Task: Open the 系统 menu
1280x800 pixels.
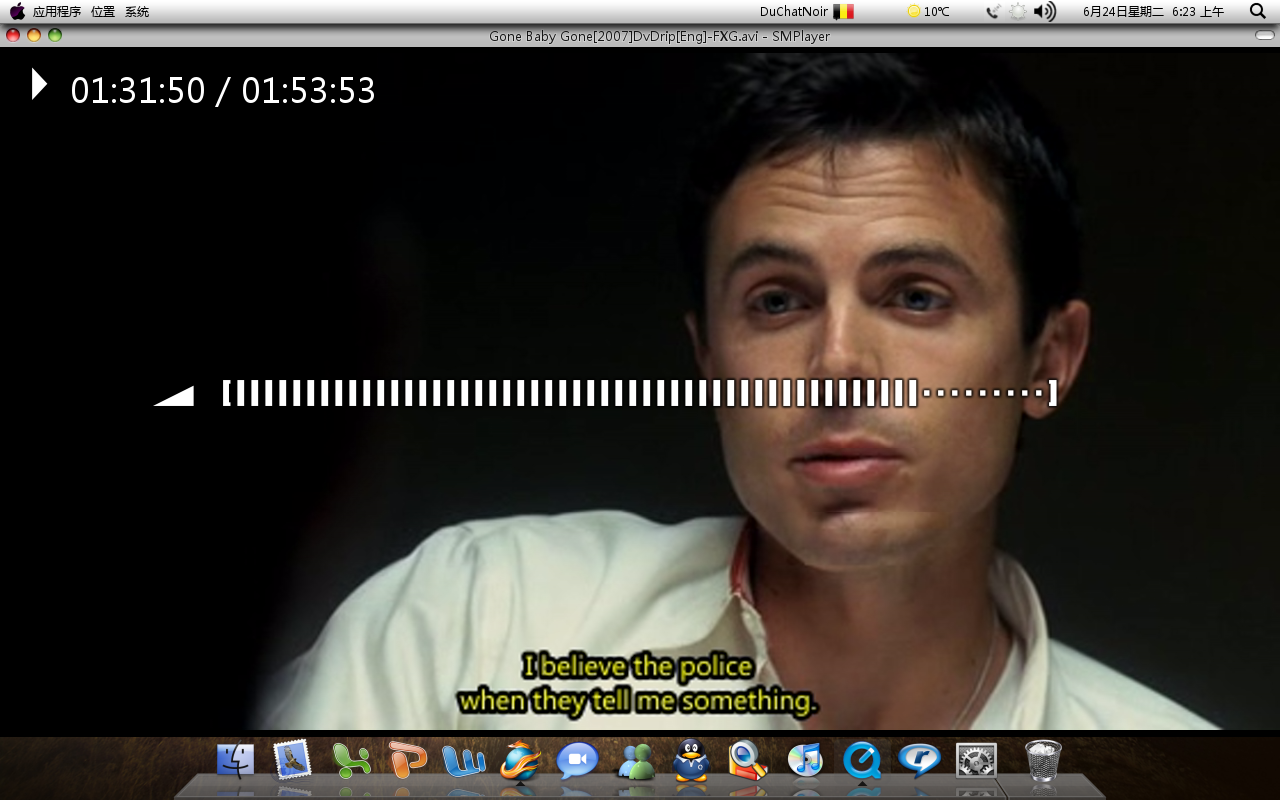Action: [x=137, y=12]
